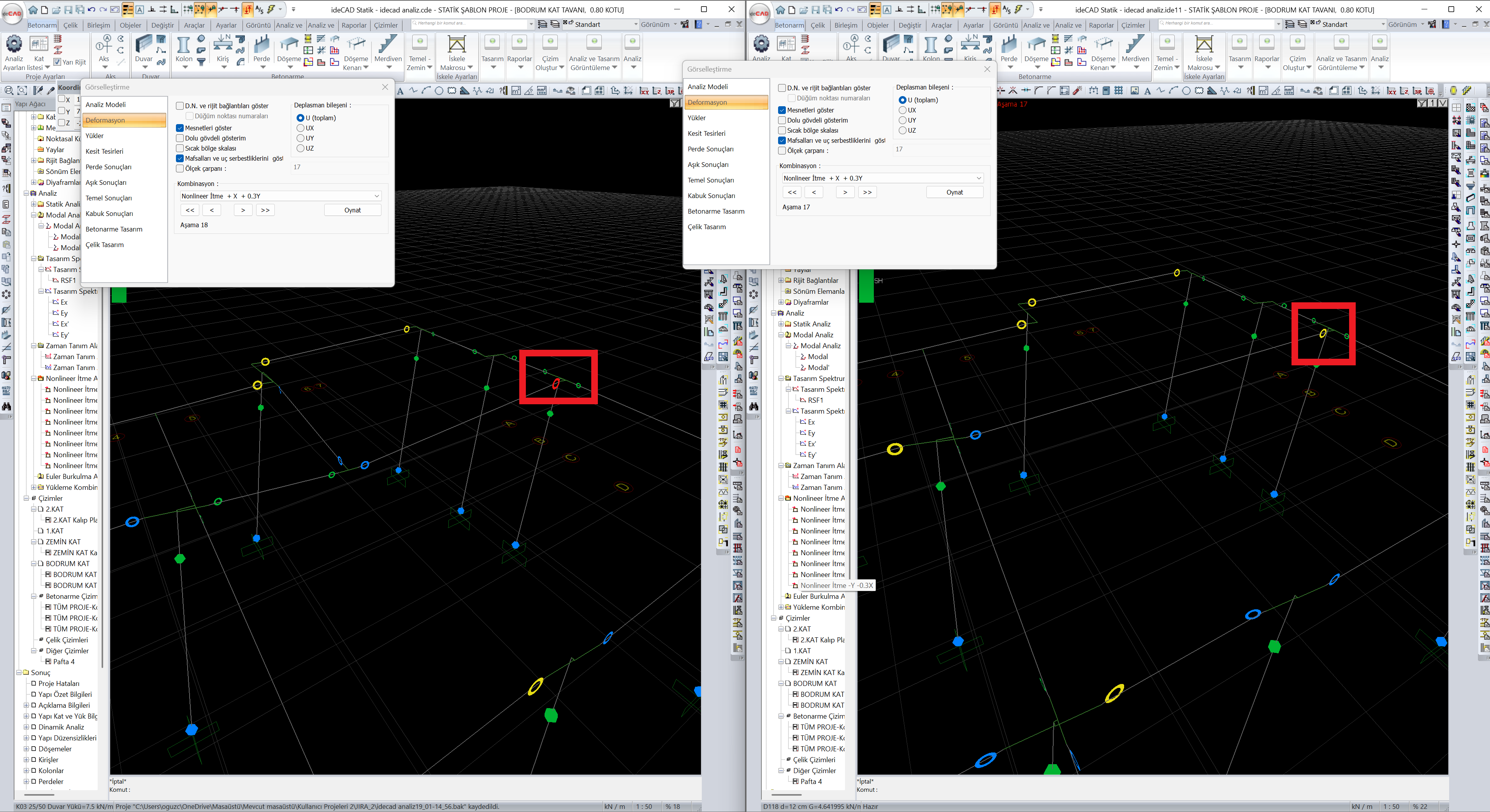Select Proje Hataları in the tree panel
The width and height of the screenshot is (1490, 812).
point(58,684)
